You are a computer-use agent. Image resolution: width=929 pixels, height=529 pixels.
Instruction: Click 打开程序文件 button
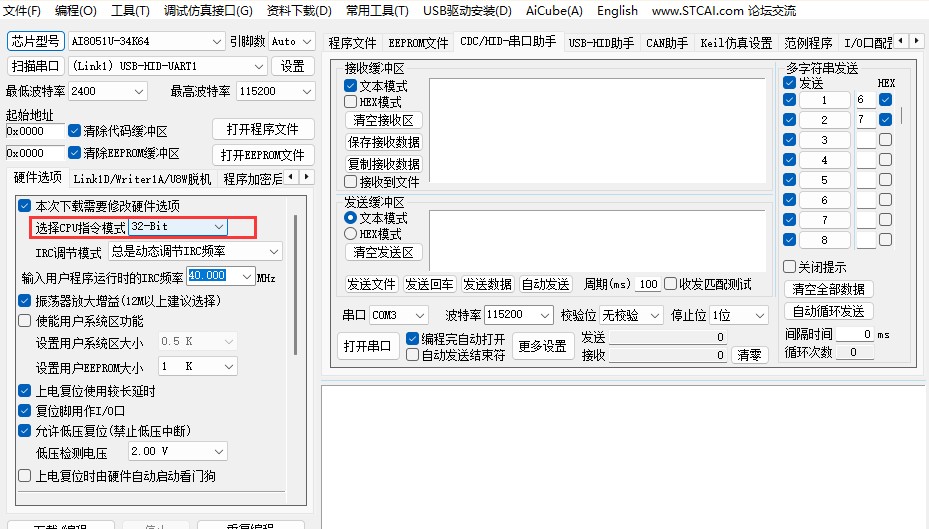point(263,129)
